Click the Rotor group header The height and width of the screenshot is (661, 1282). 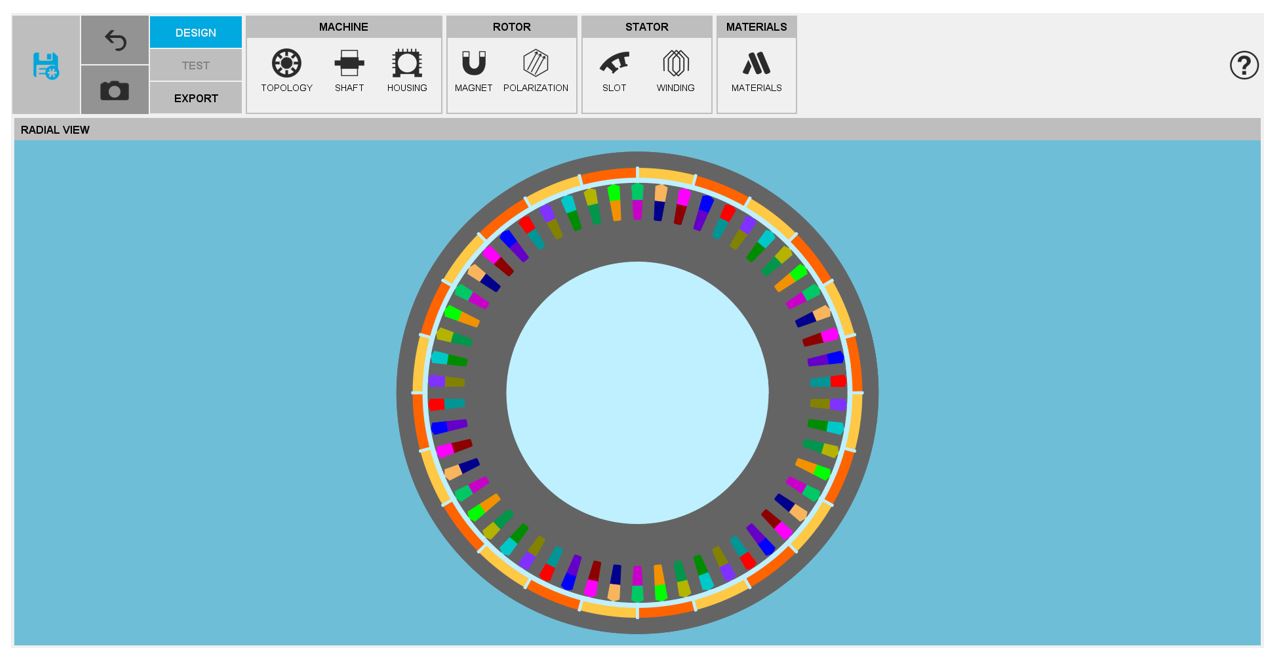(512, 27)
